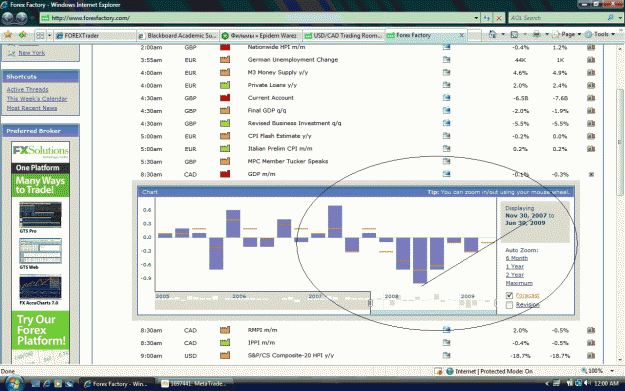Viewport: 625px width, 391px height.
Task: Open a new blank tab
Action: pos(474,35)
